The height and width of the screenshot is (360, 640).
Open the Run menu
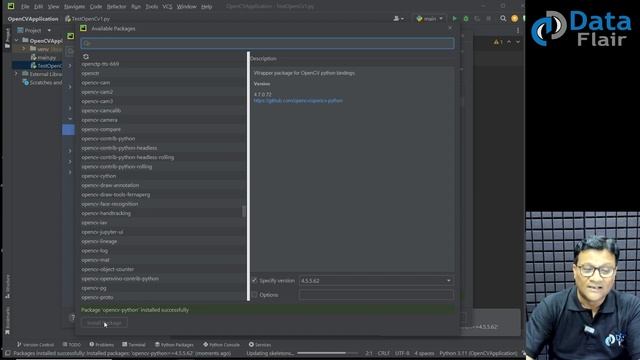136,7
